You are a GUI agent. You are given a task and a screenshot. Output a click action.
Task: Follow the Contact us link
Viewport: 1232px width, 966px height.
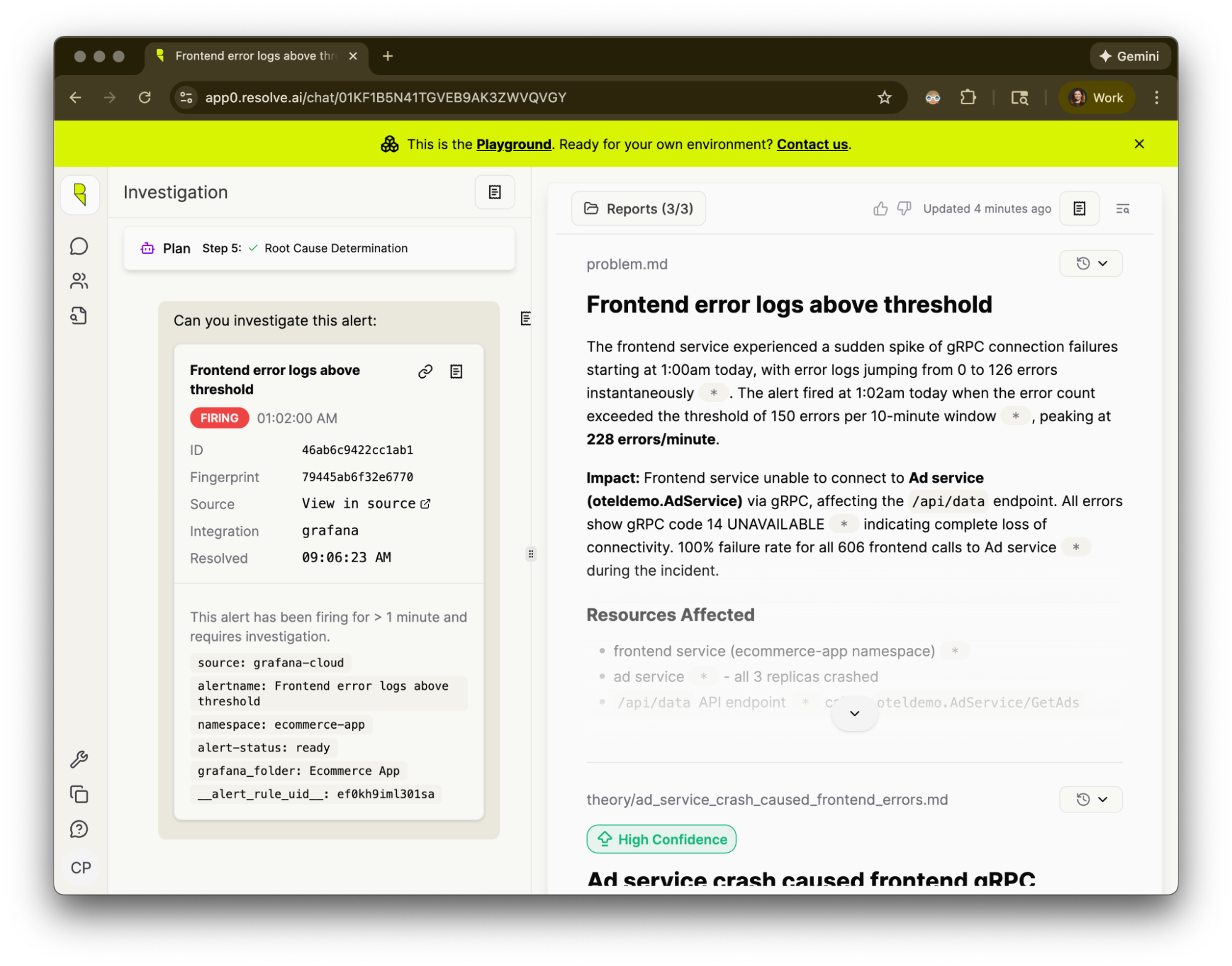(812, 144)
